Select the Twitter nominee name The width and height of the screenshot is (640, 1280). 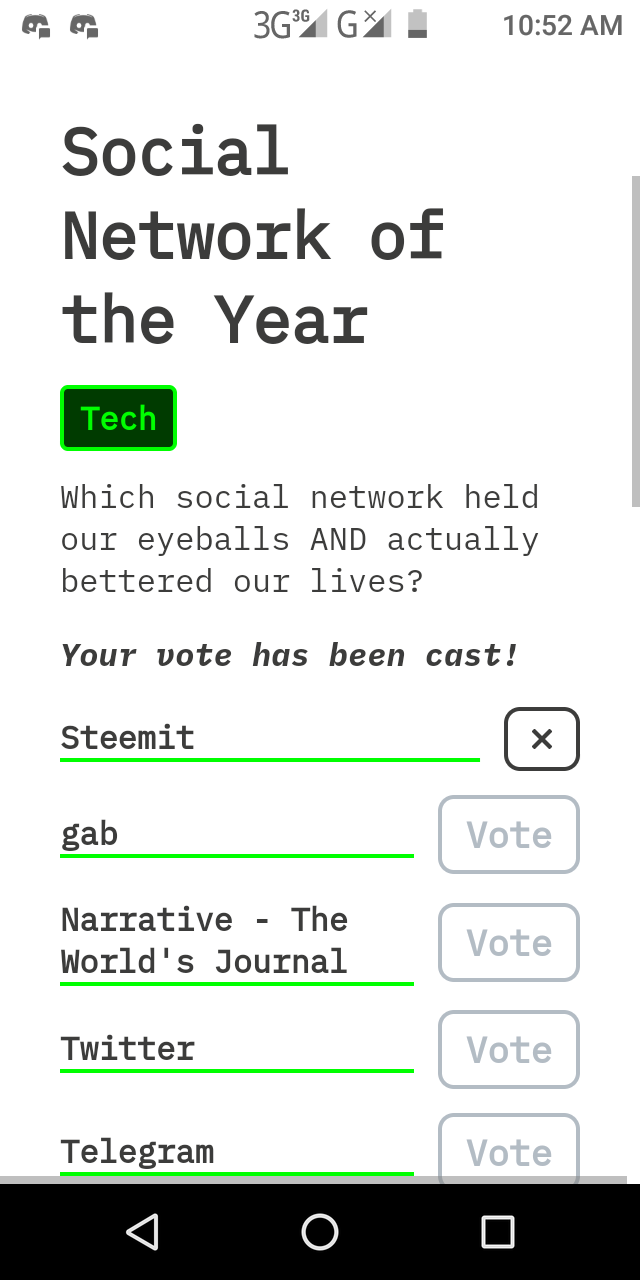128,1049
